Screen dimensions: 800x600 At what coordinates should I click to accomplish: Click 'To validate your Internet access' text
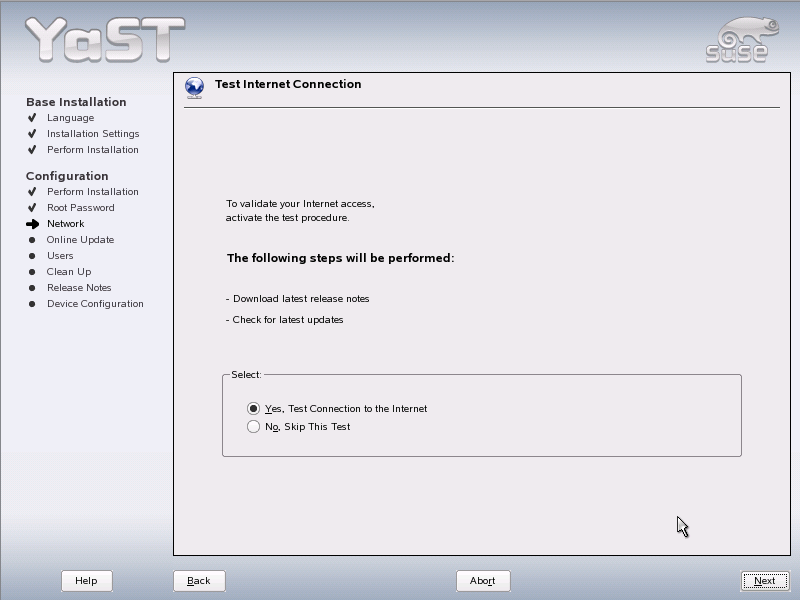(300, 204)
